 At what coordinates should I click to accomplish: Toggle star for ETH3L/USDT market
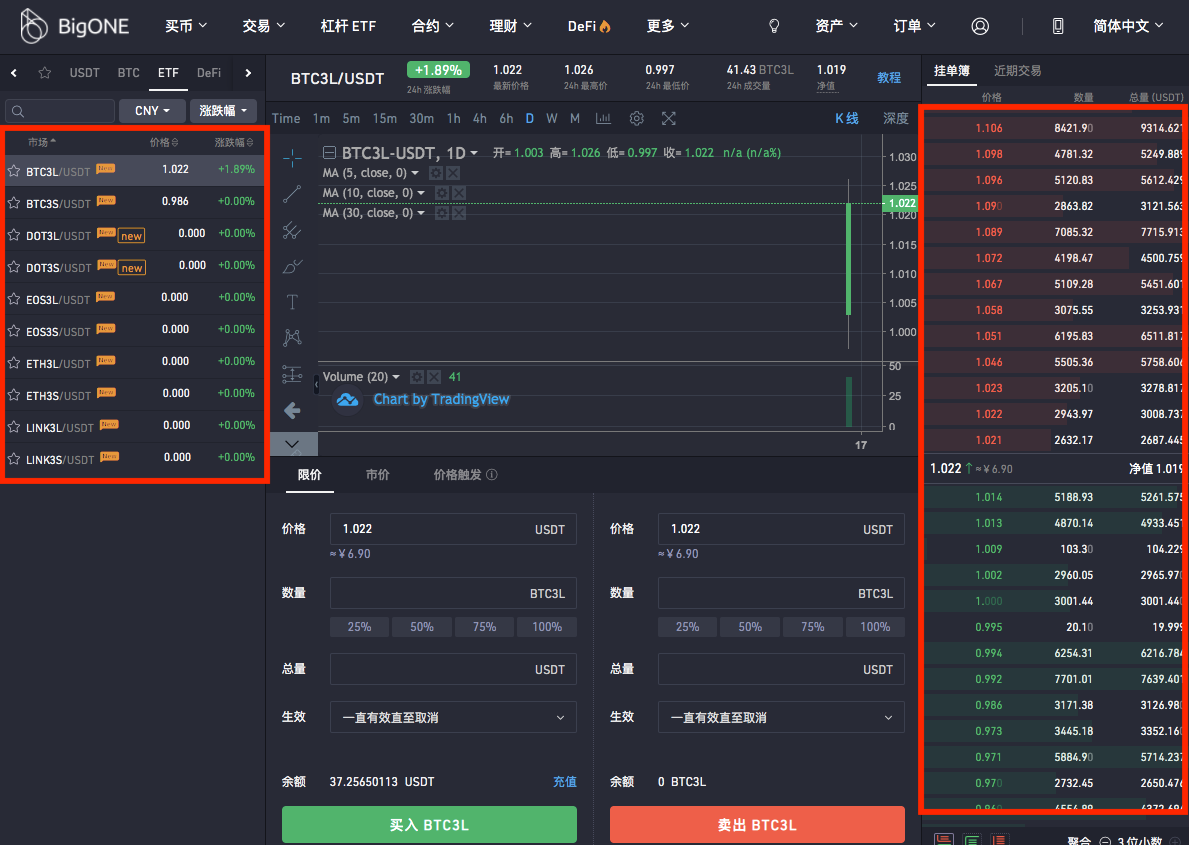coord(14,363)
